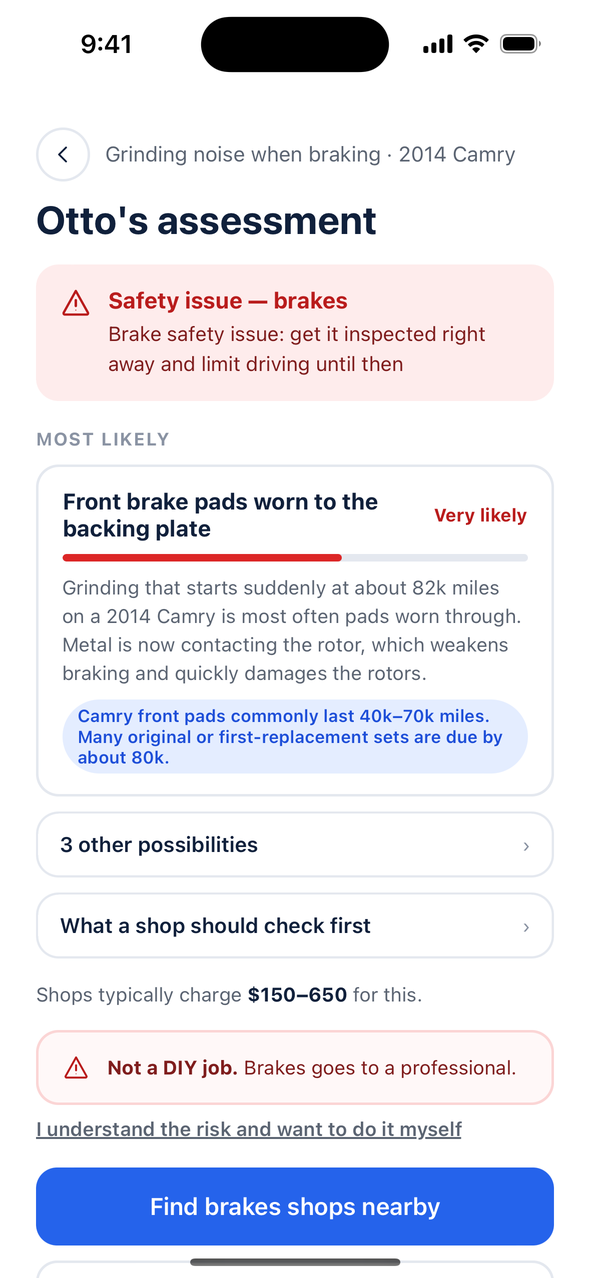Select the Safety issue — brakes heading
Screen dimensions: 590x1278
tap(228, 301)
